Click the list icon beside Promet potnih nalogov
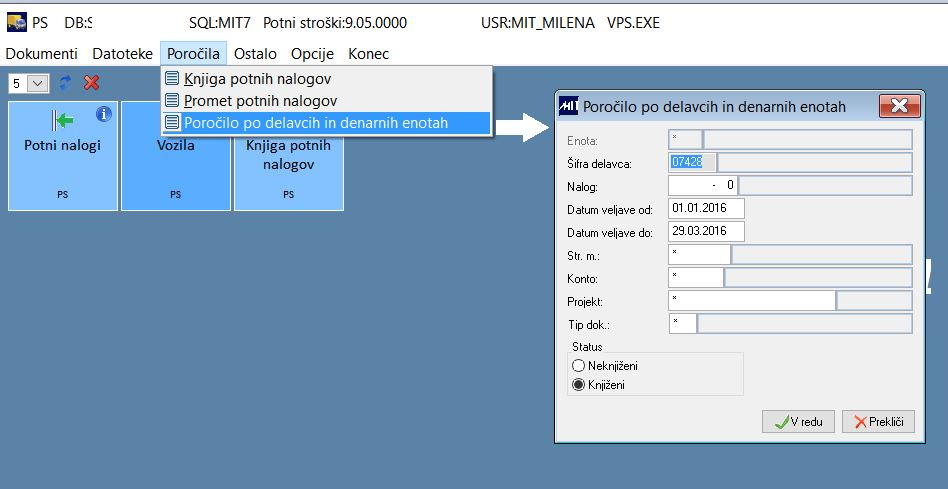 [172, 100]
